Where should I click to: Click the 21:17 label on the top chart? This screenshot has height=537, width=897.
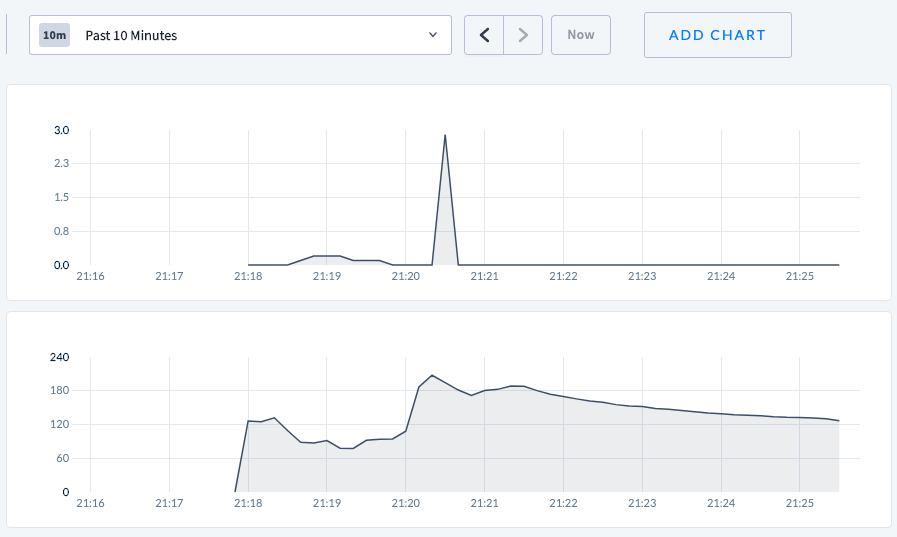[x=169, y=276]
